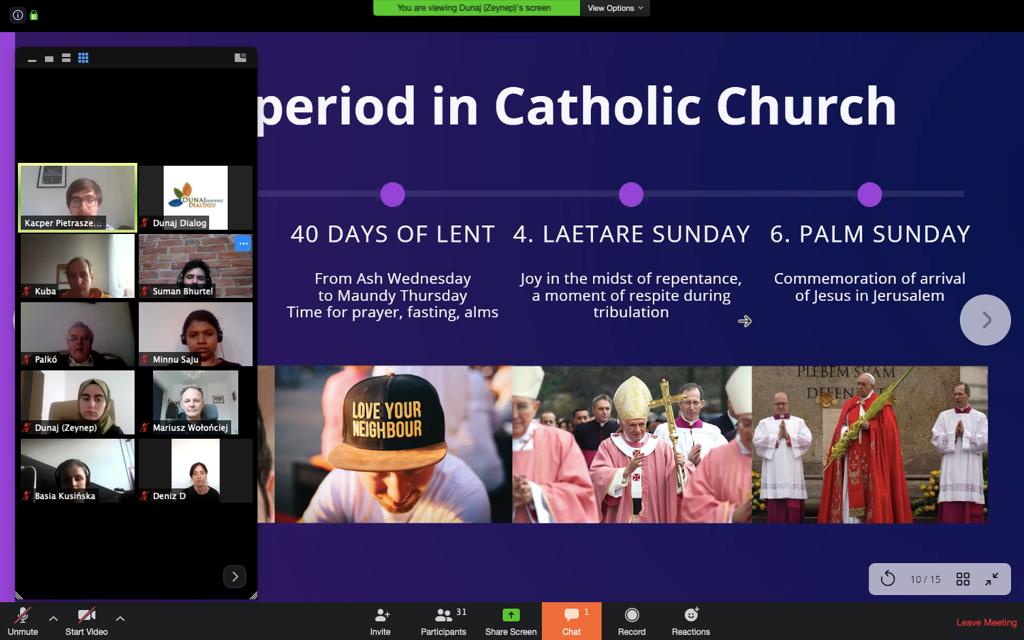Click the Share Screen button
1024x640 pixels.
511,621
